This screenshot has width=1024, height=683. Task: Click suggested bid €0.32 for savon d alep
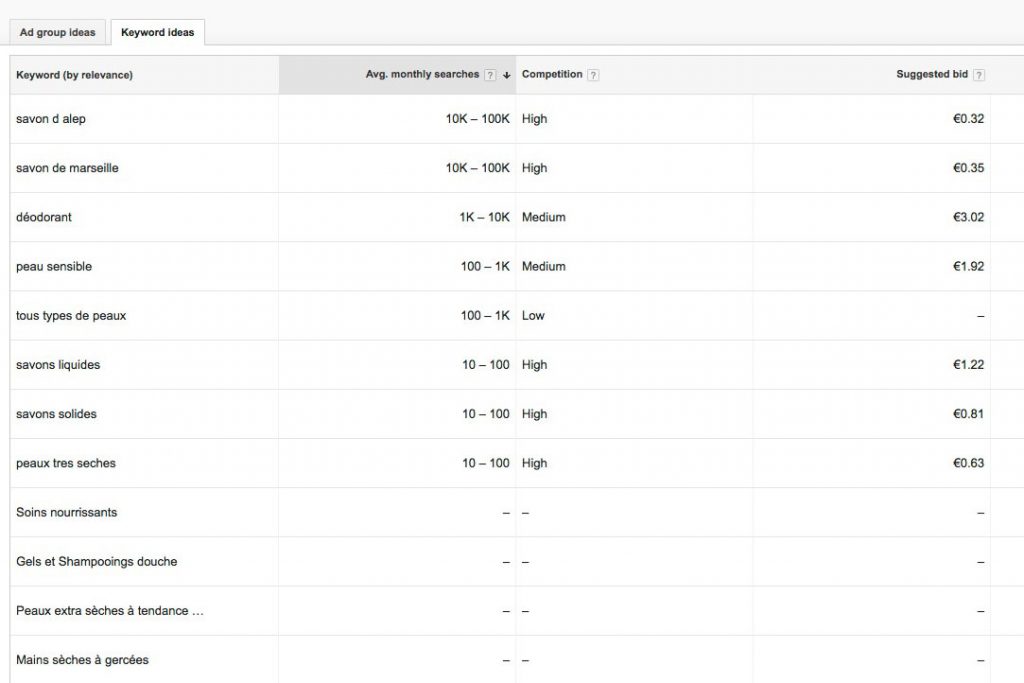coord(968,119)
